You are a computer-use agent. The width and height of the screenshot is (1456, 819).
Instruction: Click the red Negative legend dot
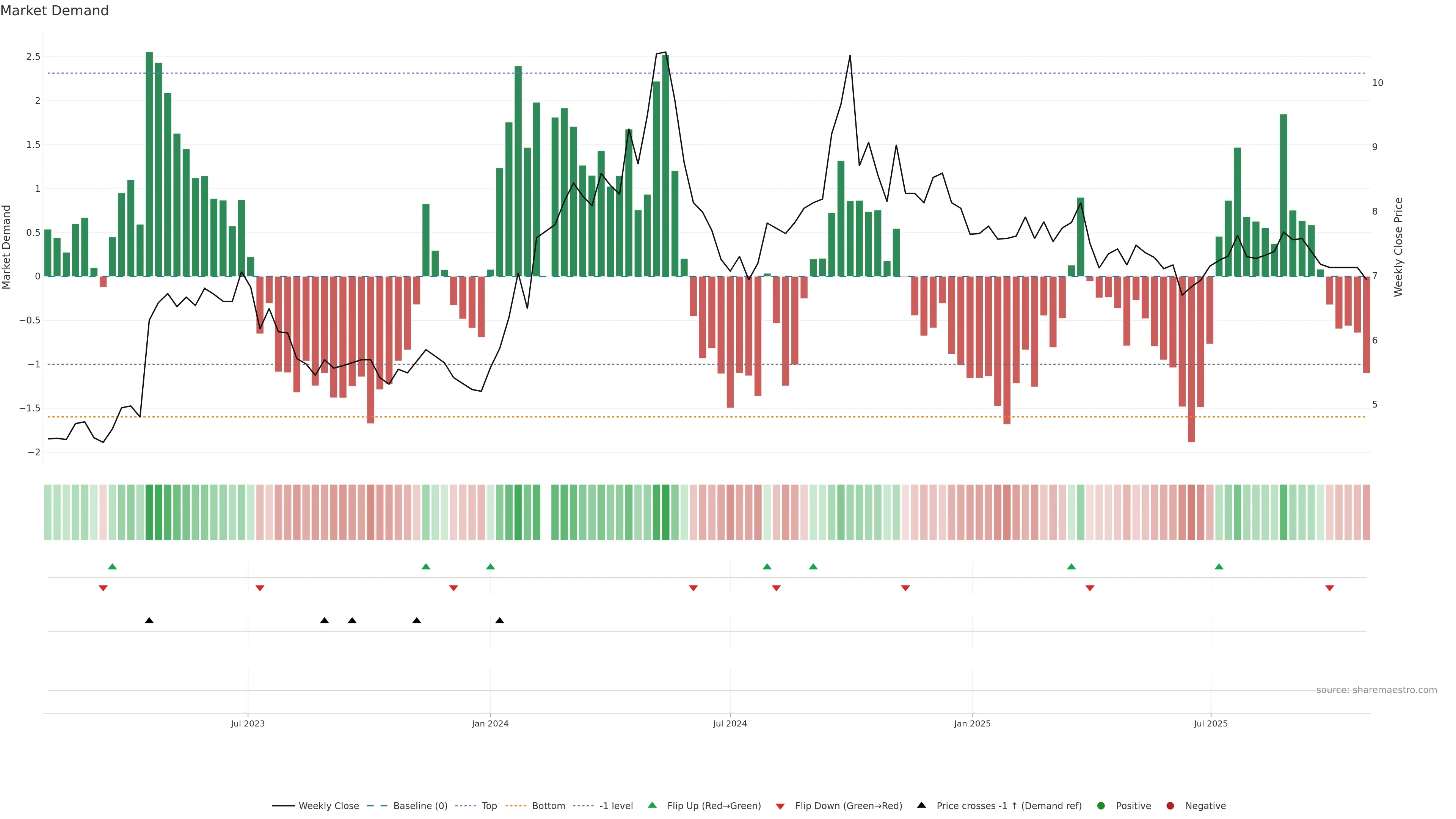pyautogui.click(x=1170, y=806)
